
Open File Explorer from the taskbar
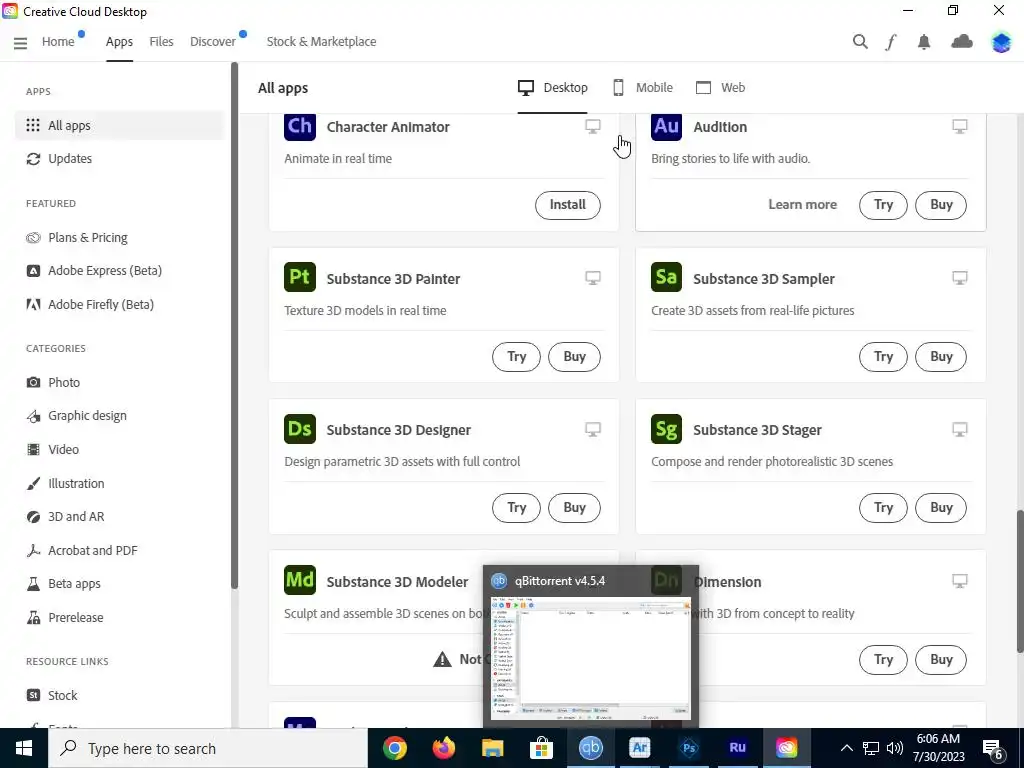[492, 748]
